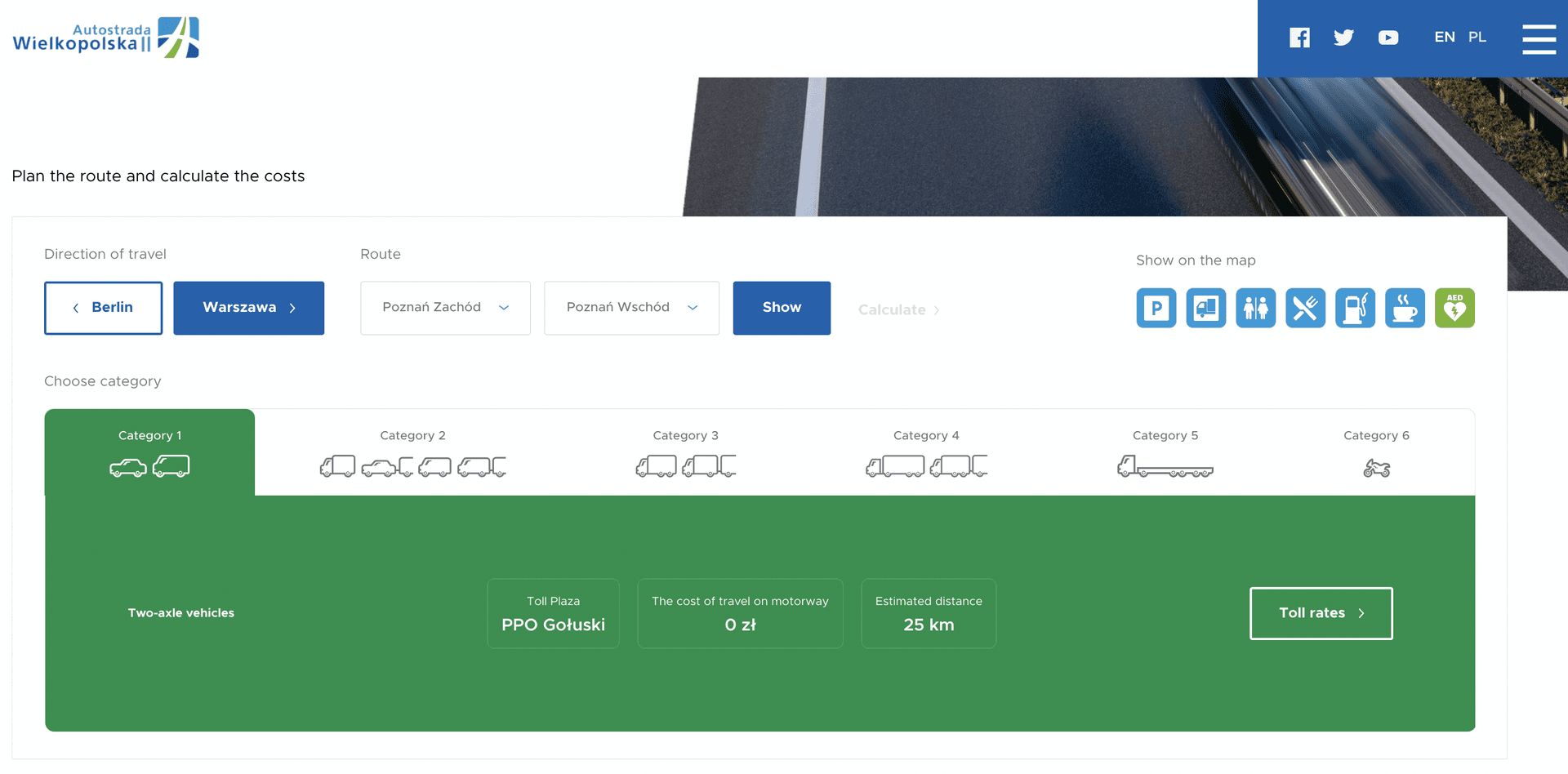
Task: Switch to Category 4 tab
Action: click(926, 452)
